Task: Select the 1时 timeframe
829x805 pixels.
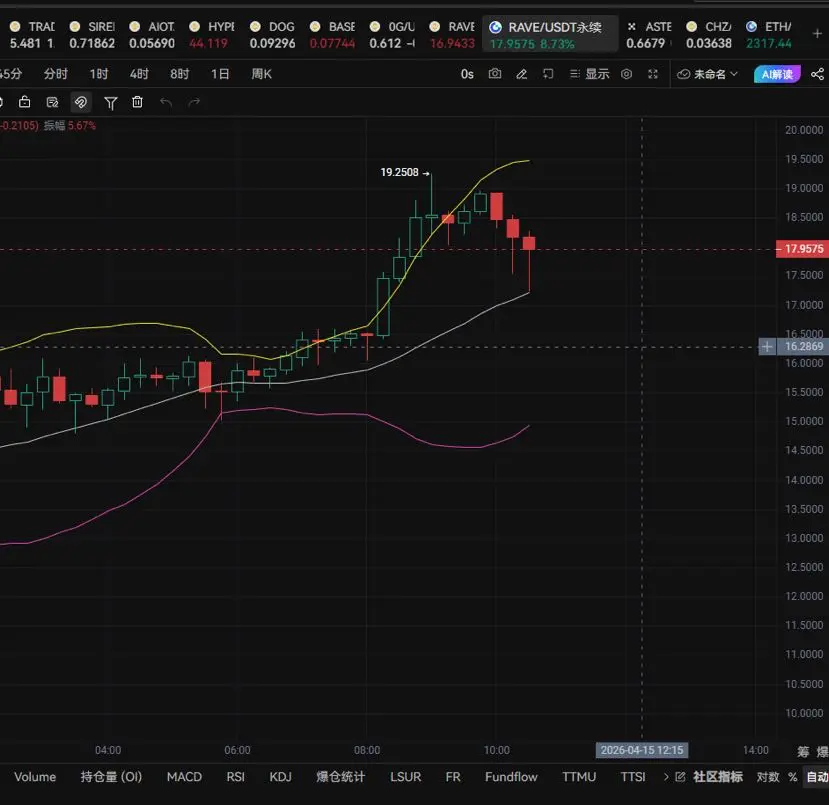Action: (99, 74)
